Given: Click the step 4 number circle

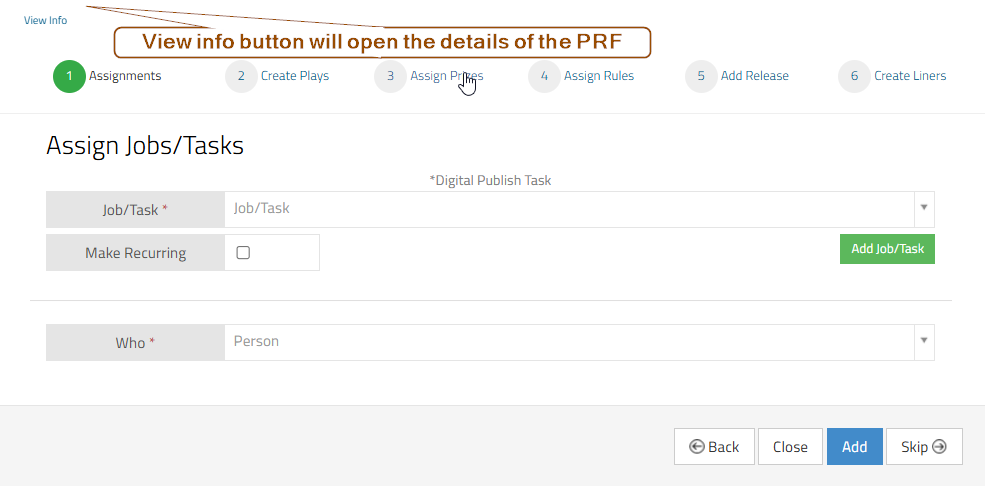Looking at the screenshot, I should tap(544, 76).
